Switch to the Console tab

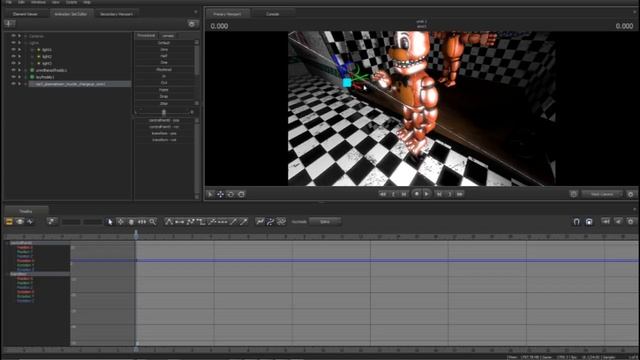point(272,14)
